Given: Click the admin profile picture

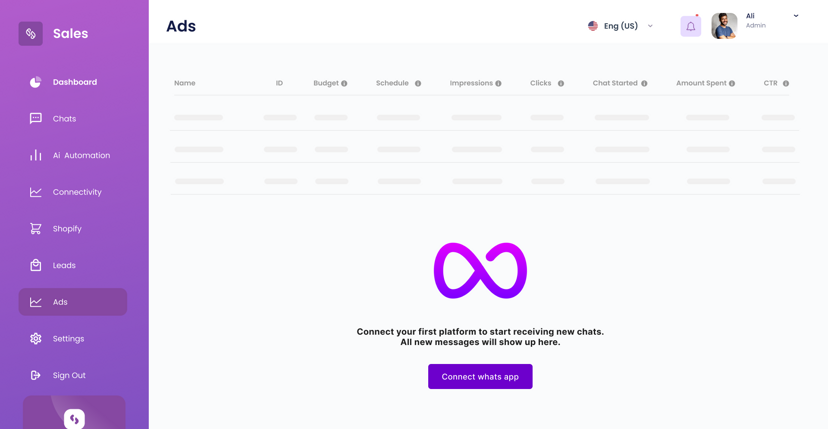Looking at the screenshot, I should (724, 26).
